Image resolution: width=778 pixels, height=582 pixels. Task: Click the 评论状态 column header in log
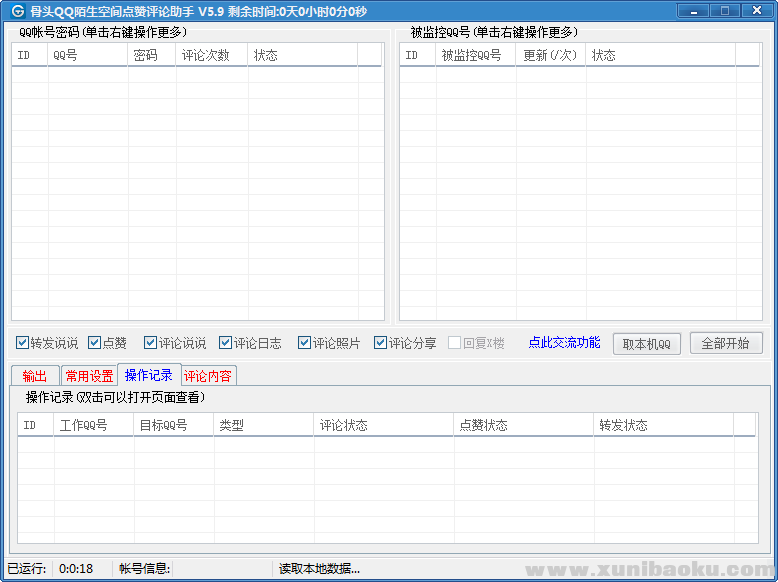tap(383, 425)
